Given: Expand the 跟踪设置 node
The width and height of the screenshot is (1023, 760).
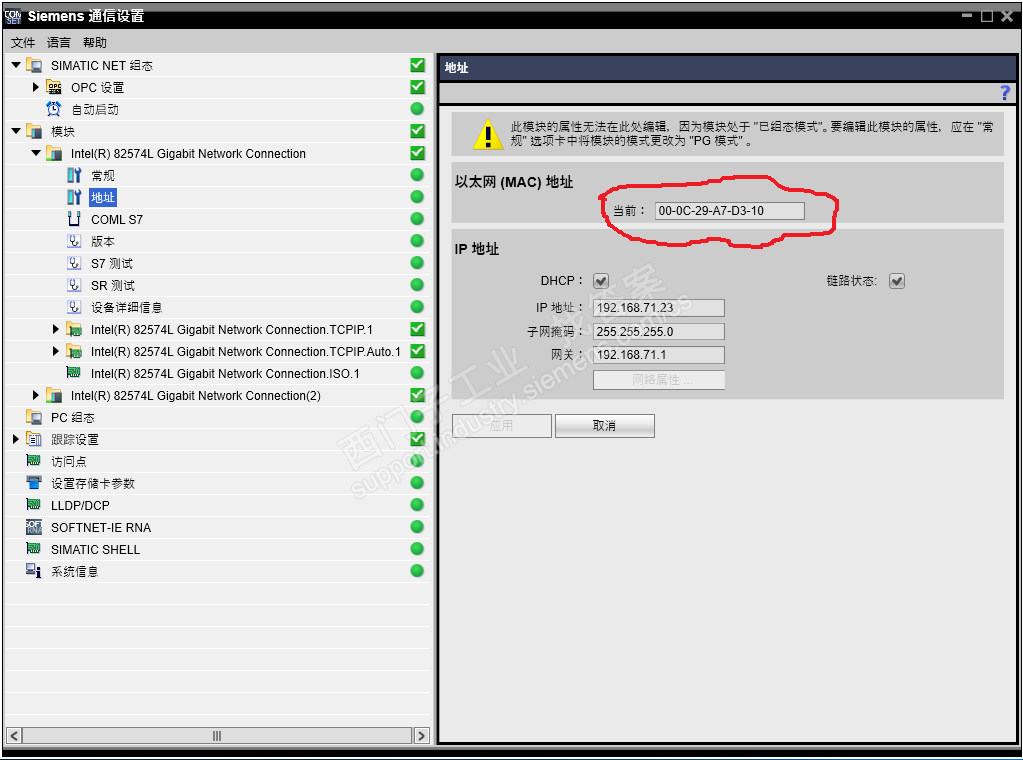Looking at the screenshot, I should coord(16,439).
